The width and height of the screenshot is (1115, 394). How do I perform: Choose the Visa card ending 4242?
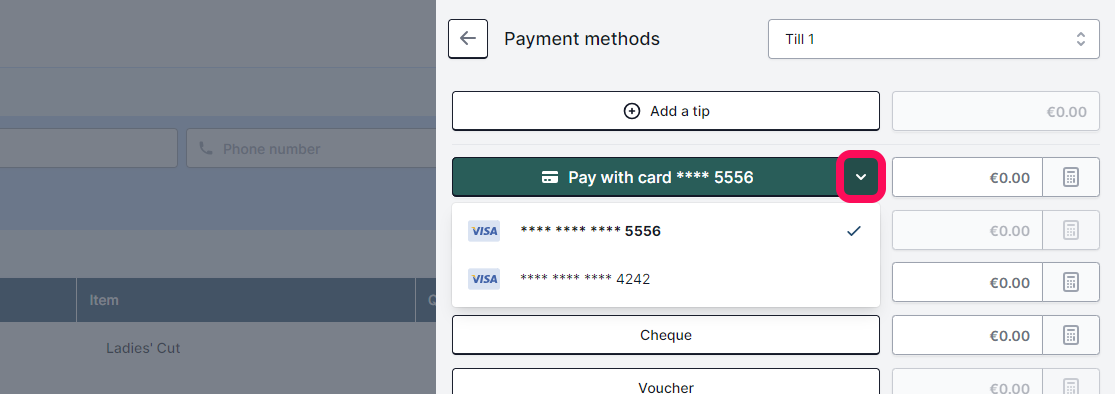tap(666, 279)
